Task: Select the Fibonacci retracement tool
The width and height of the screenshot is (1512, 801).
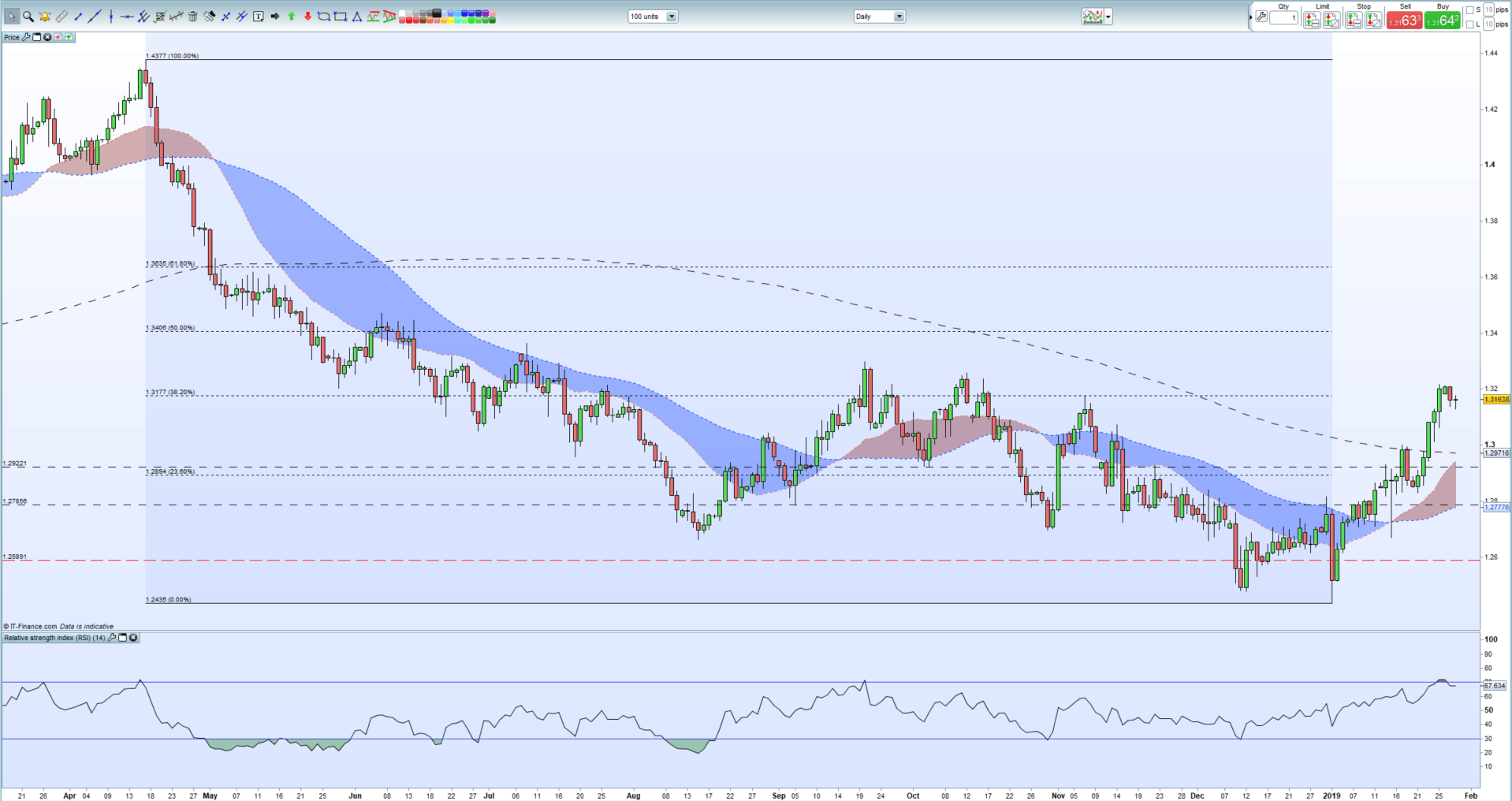Action: point(160,17)
